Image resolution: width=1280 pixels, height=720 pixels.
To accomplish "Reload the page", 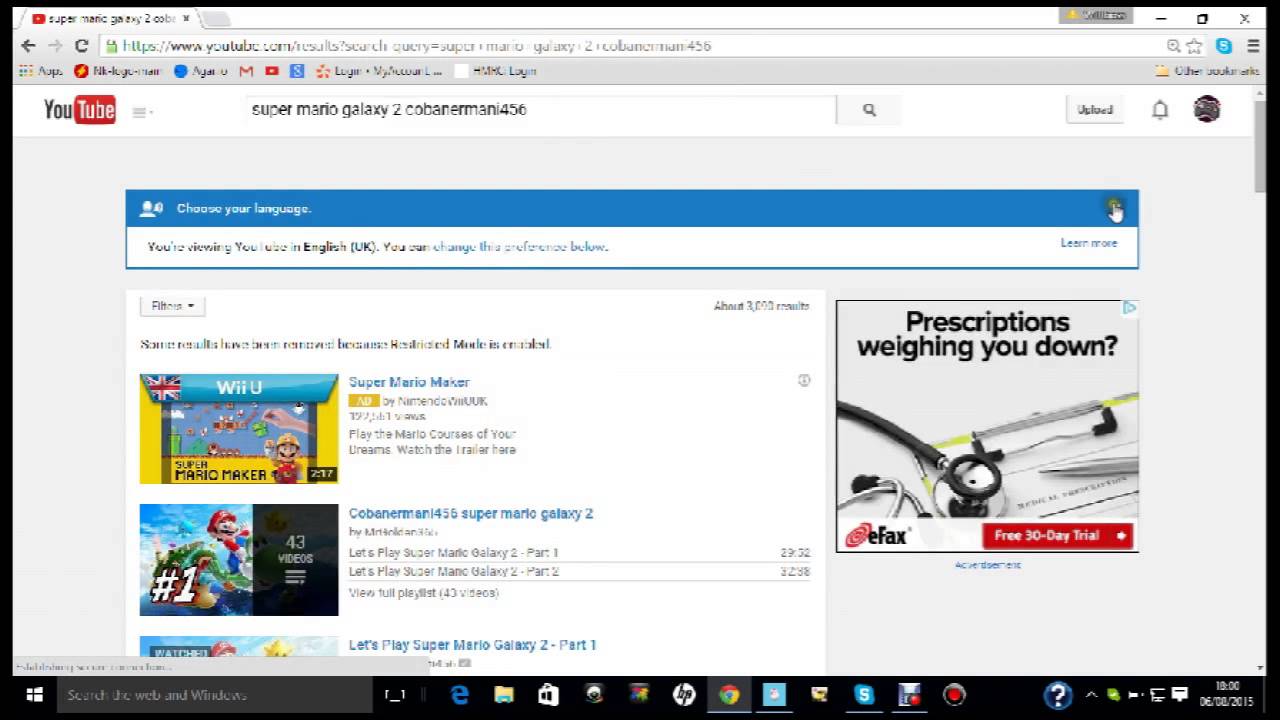I will [82, 46].
